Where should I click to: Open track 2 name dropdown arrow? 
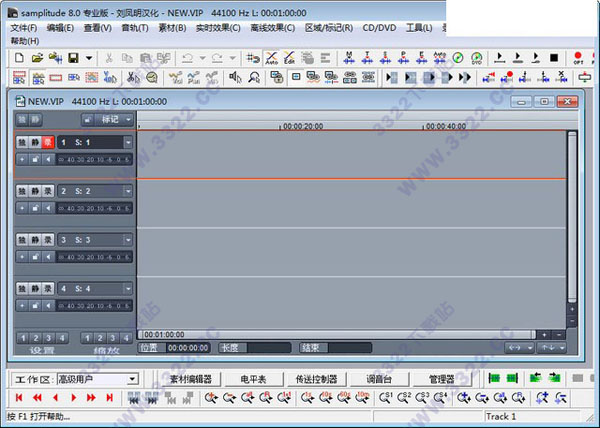(128, 191)
